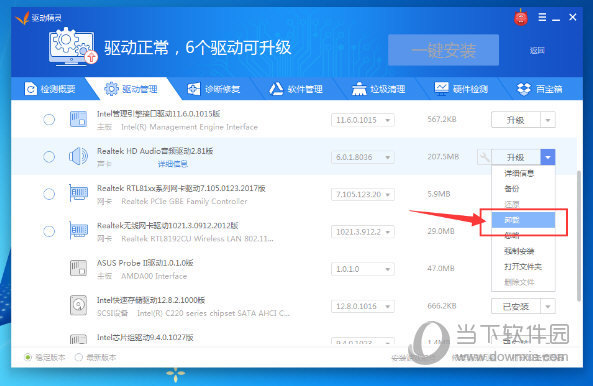Click Realtek PCIe GBE Family Controller text
Image resolution: width=593 pixels, height=386 pixels.
coord(184,202)
